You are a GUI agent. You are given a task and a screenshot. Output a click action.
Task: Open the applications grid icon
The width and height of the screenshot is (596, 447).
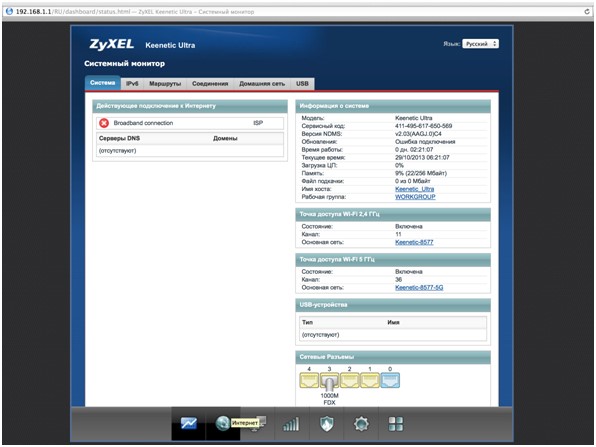[395, 423]
